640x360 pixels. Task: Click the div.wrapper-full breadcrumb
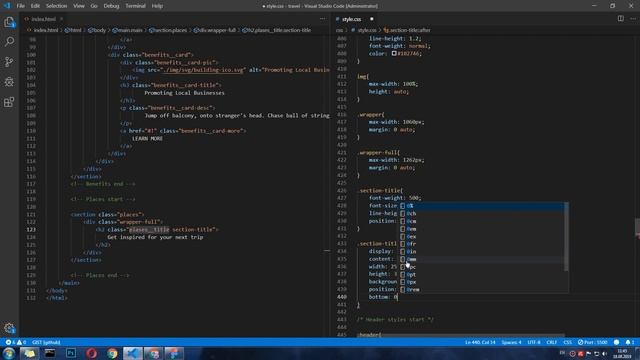click(215, 30)
